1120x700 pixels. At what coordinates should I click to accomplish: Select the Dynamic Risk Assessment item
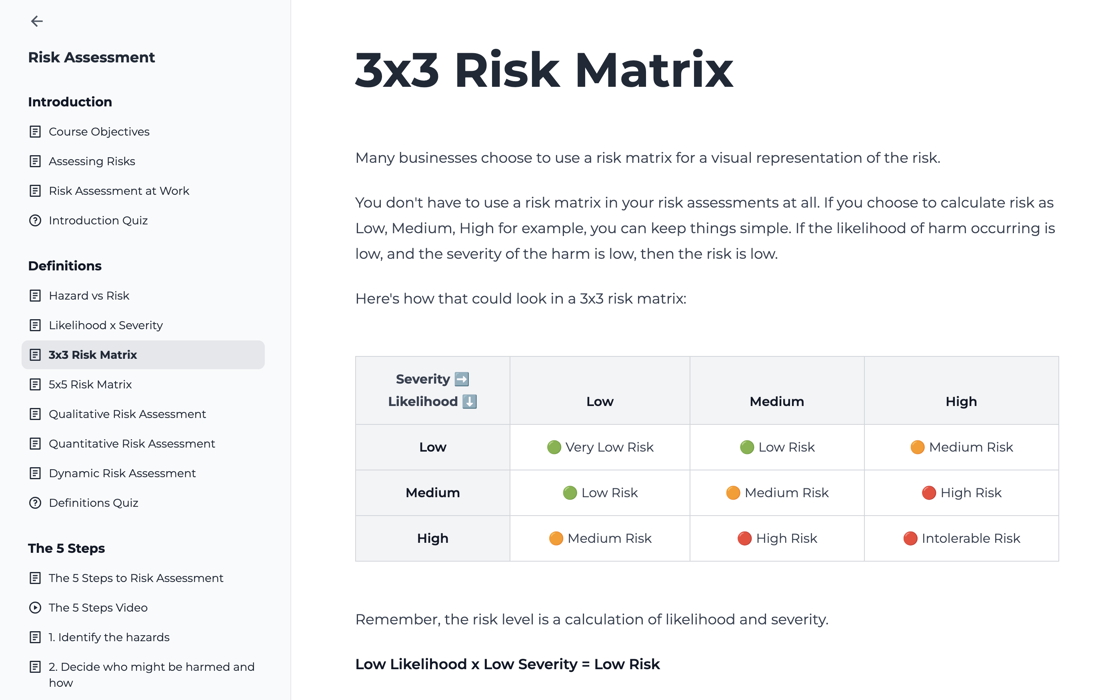coord(121,473)
